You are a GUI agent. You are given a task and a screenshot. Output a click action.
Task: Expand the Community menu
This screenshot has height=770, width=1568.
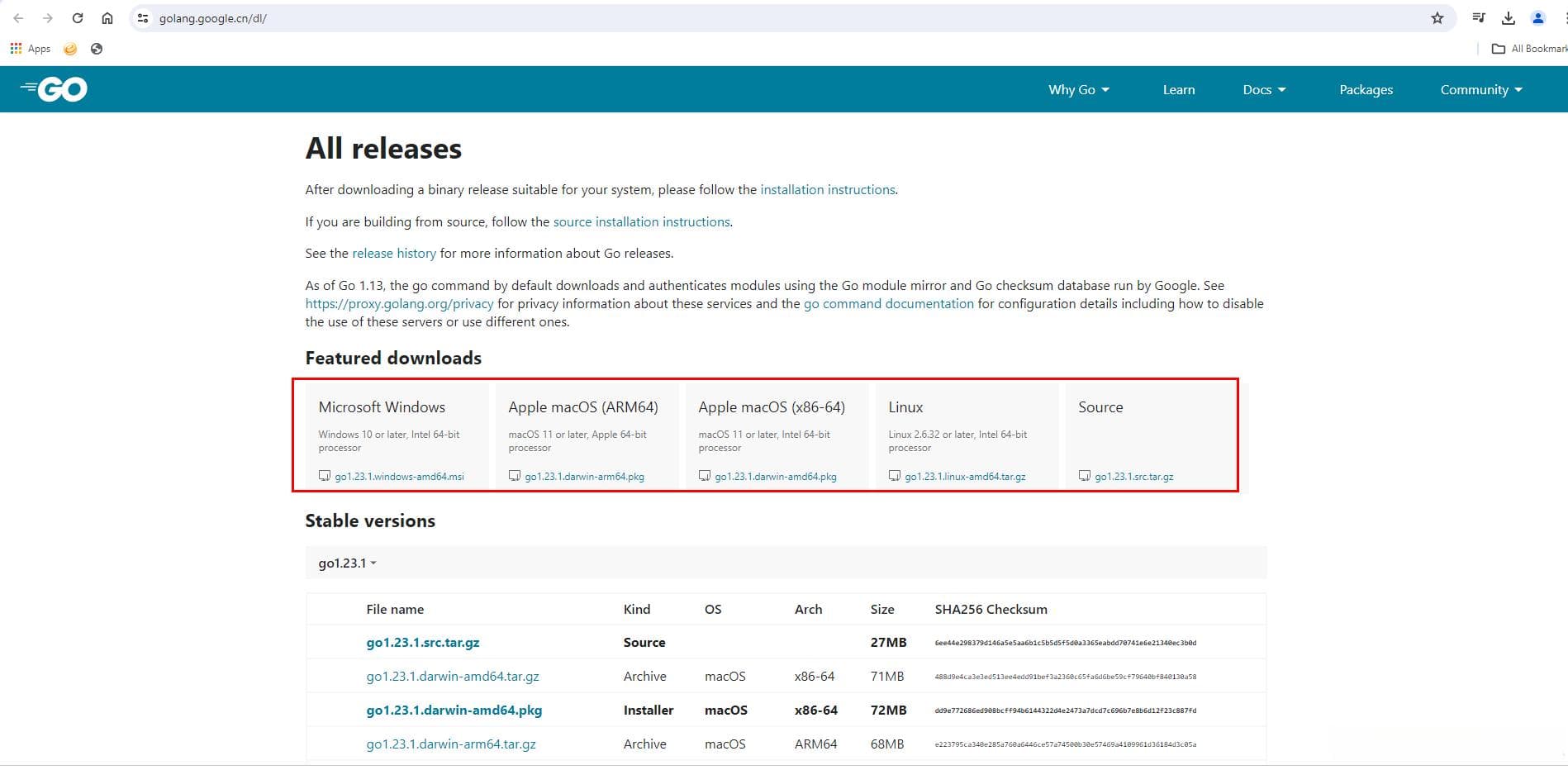[1481, 89]
